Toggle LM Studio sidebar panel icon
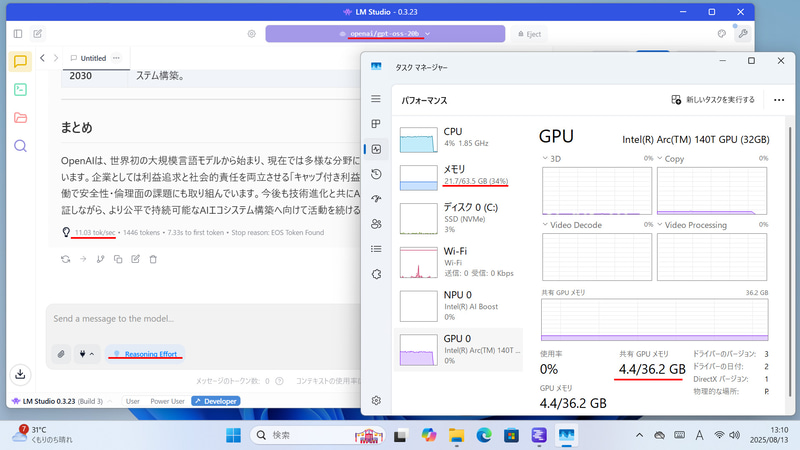This screenshot has height=450, width=800. coord(18,34)
